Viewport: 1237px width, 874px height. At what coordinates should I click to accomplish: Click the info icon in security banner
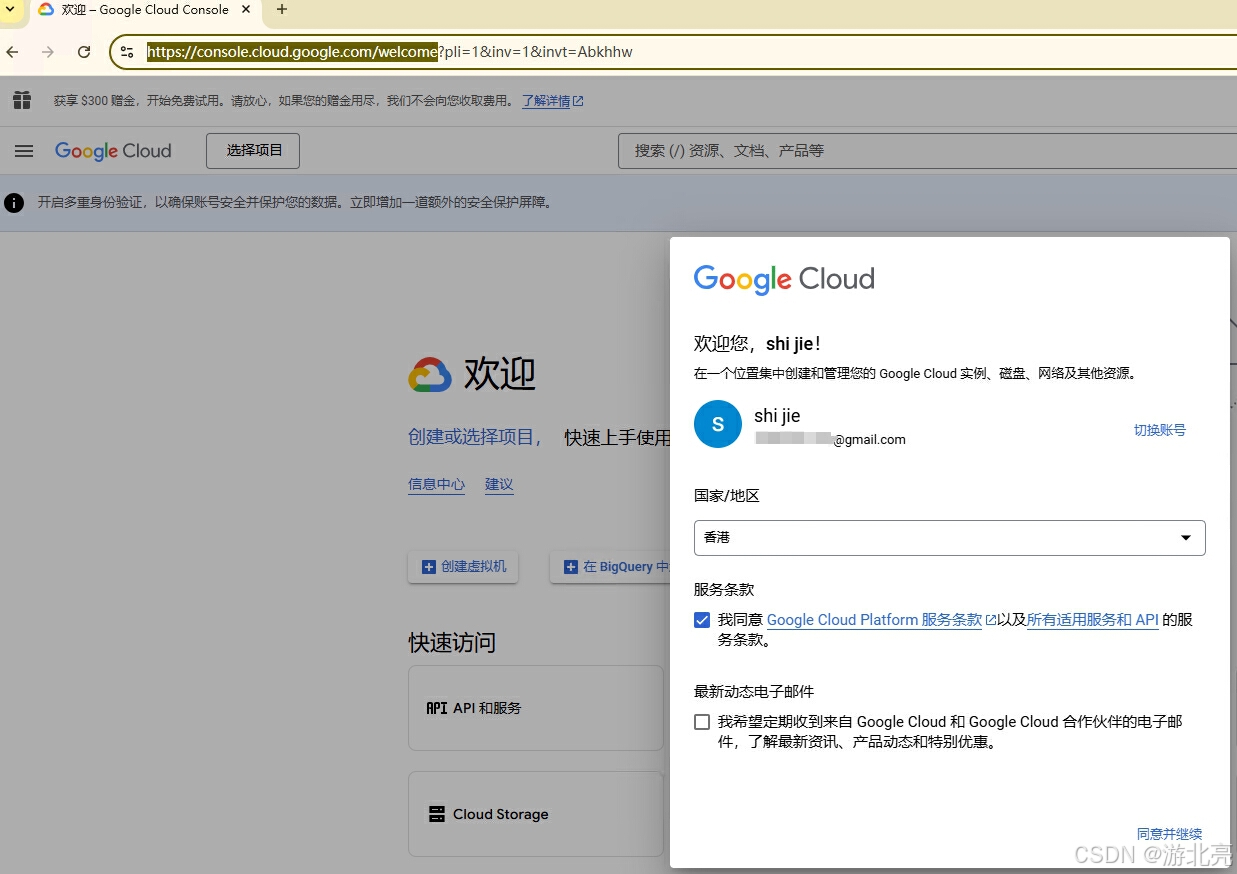(x=14, y=203)
